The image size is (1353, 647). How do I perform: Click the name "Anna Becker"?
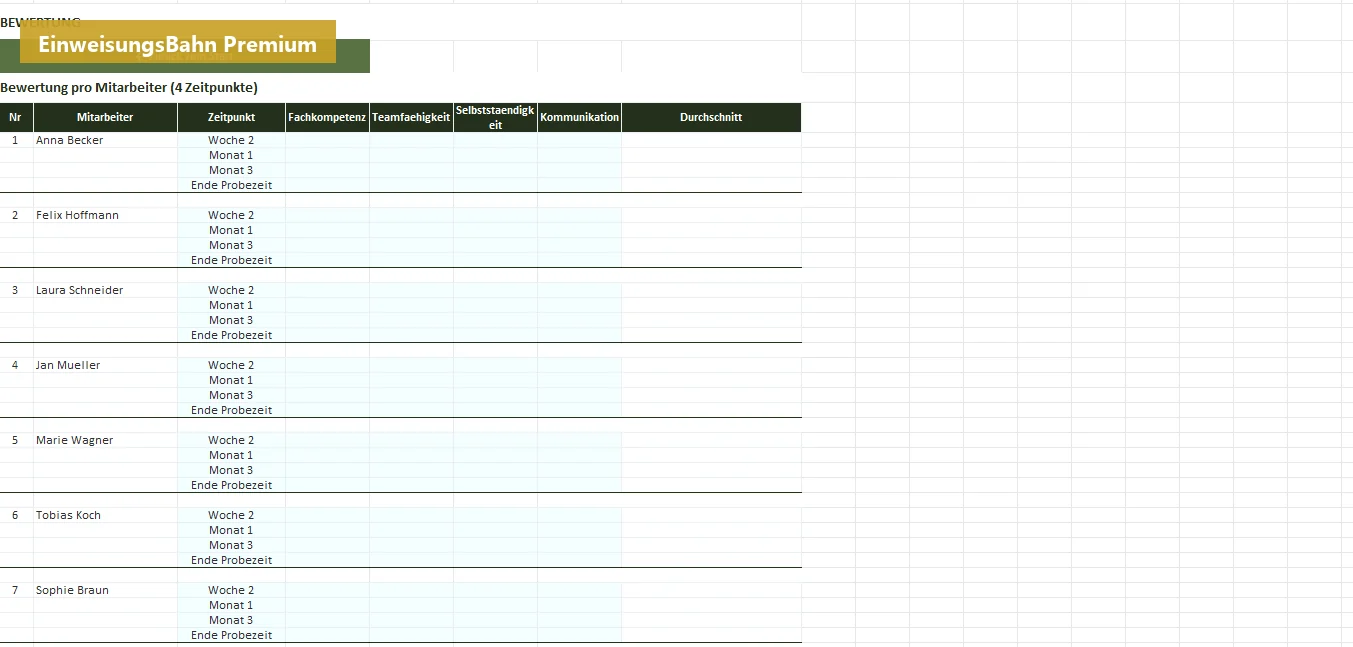pyautogui.click(x=70, y=140)
